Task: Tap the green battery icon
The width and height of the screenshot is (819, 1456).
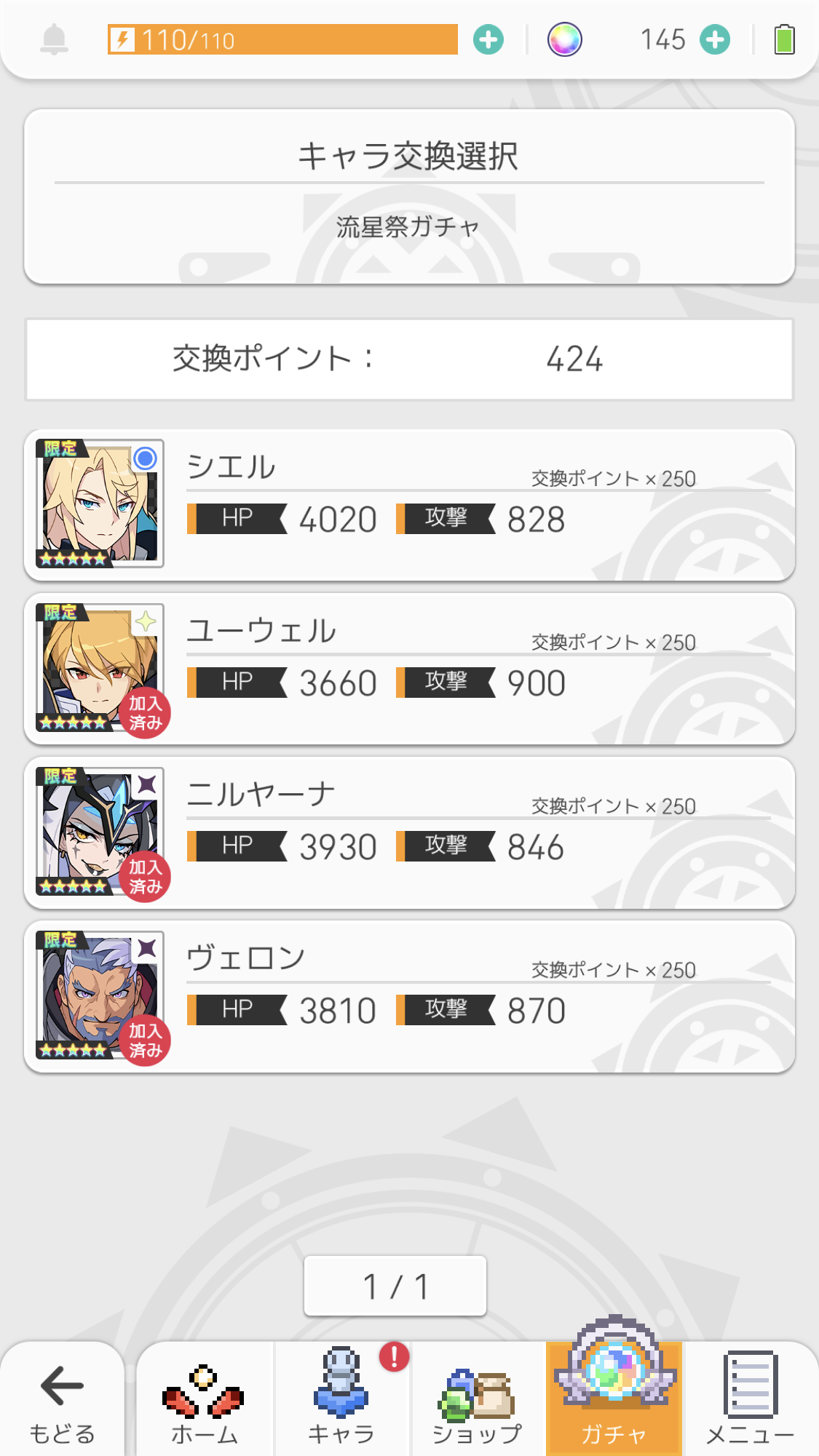Action: [784, 39]
